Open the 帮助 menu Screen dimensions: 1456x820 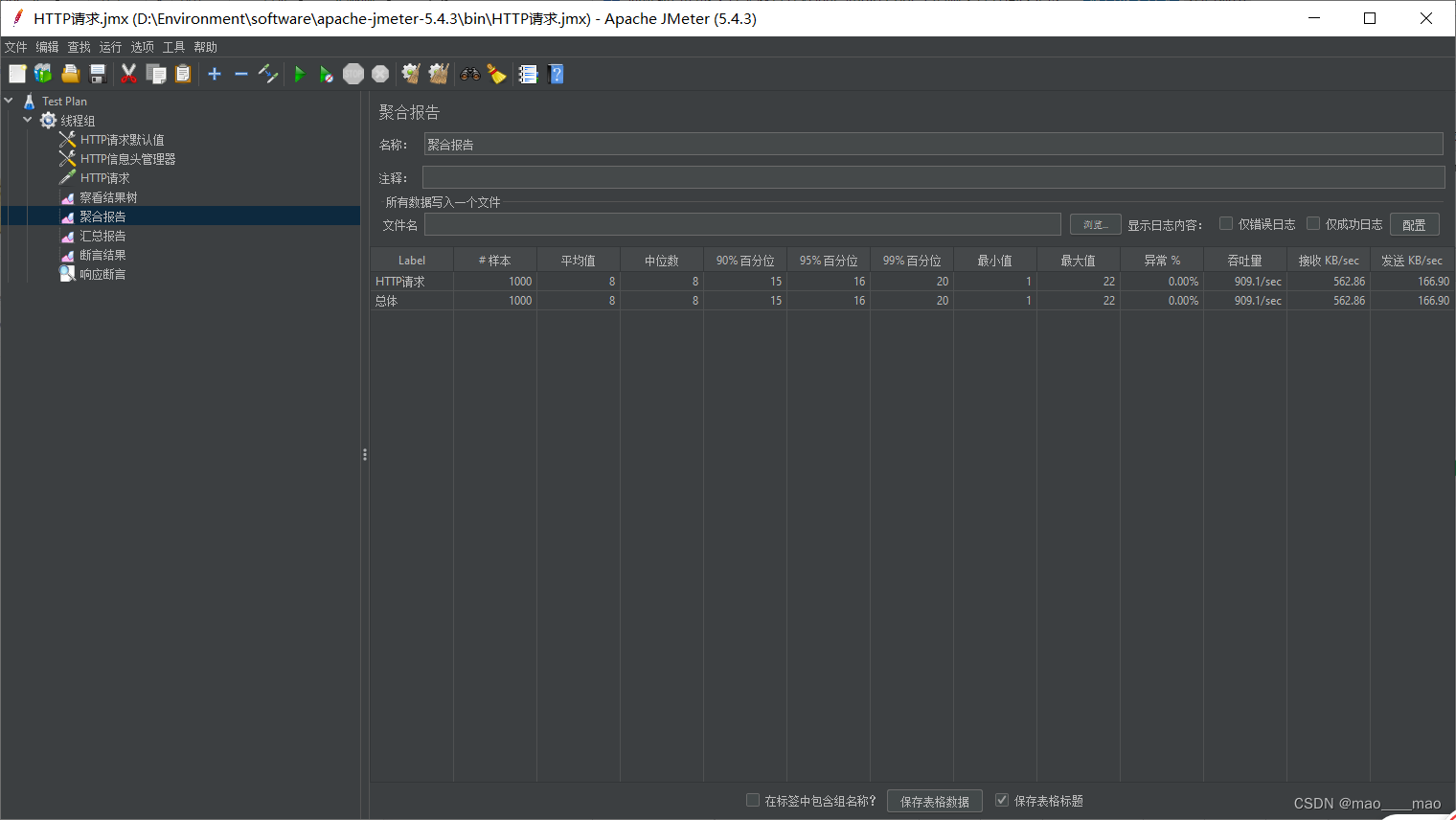click(x=205, y=47)
